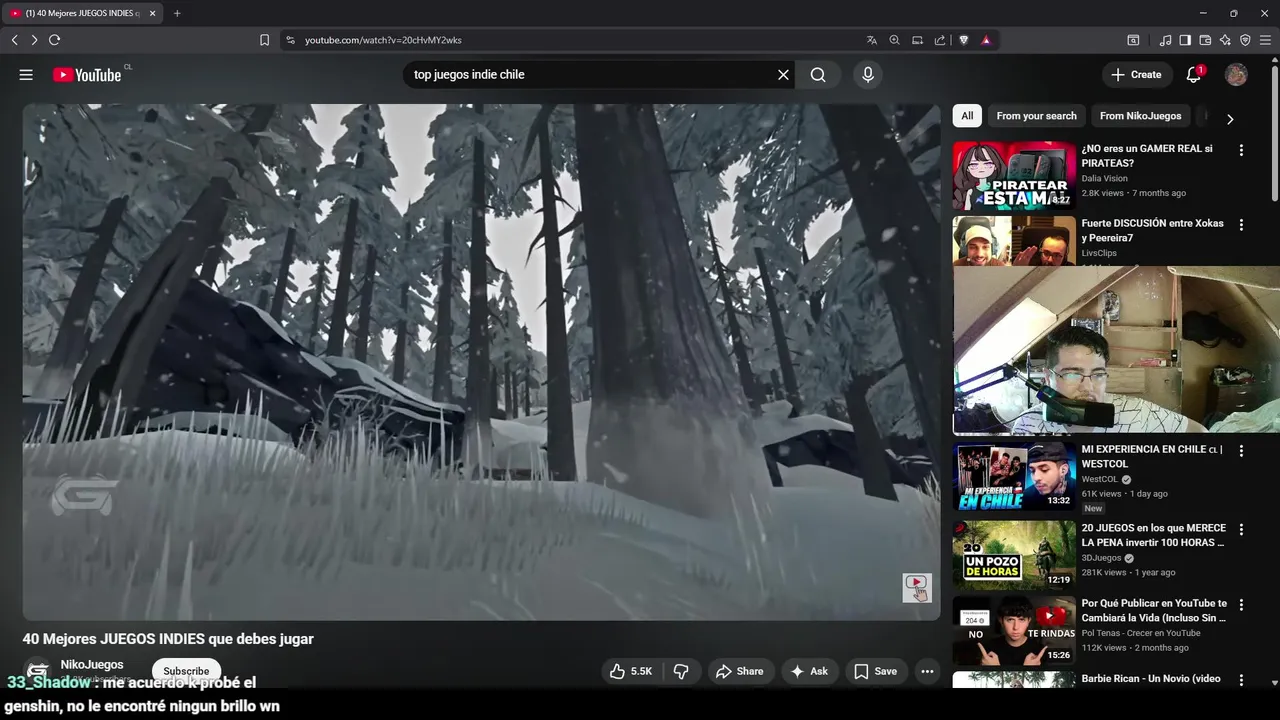The image size is (1280, 720).
Task: Open PIRATEAR ESTA MAL video thumbnail
Action: point(1013,175)
